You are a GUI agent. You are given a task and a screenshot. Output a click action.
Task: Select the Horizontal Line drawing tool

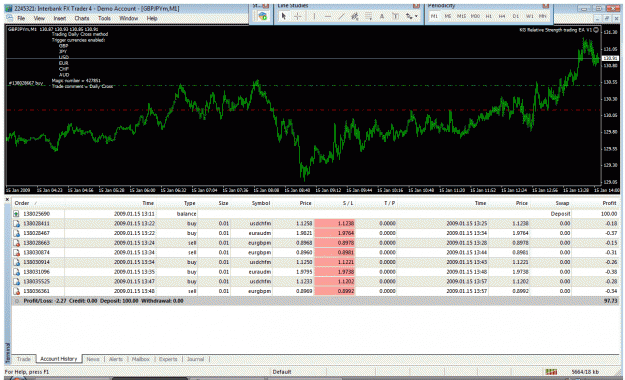coord(328,16)
